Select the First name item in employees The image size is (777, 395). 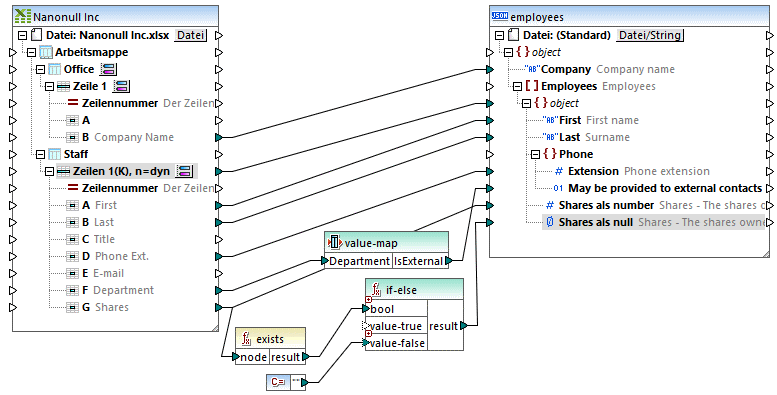591,120
